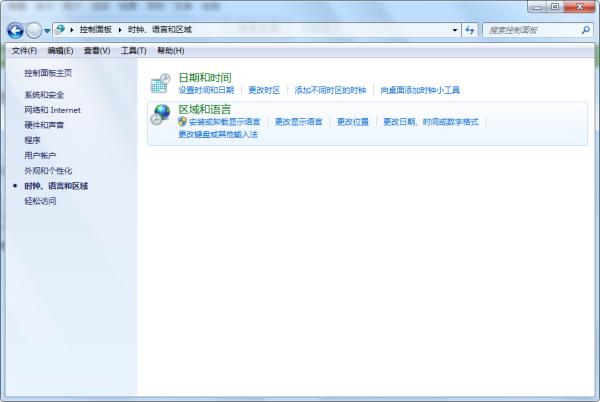Open 系统和安全 in the sidebar
Image resolution: width=600 pixels, height=402 pixels.
tap(44, 95)
